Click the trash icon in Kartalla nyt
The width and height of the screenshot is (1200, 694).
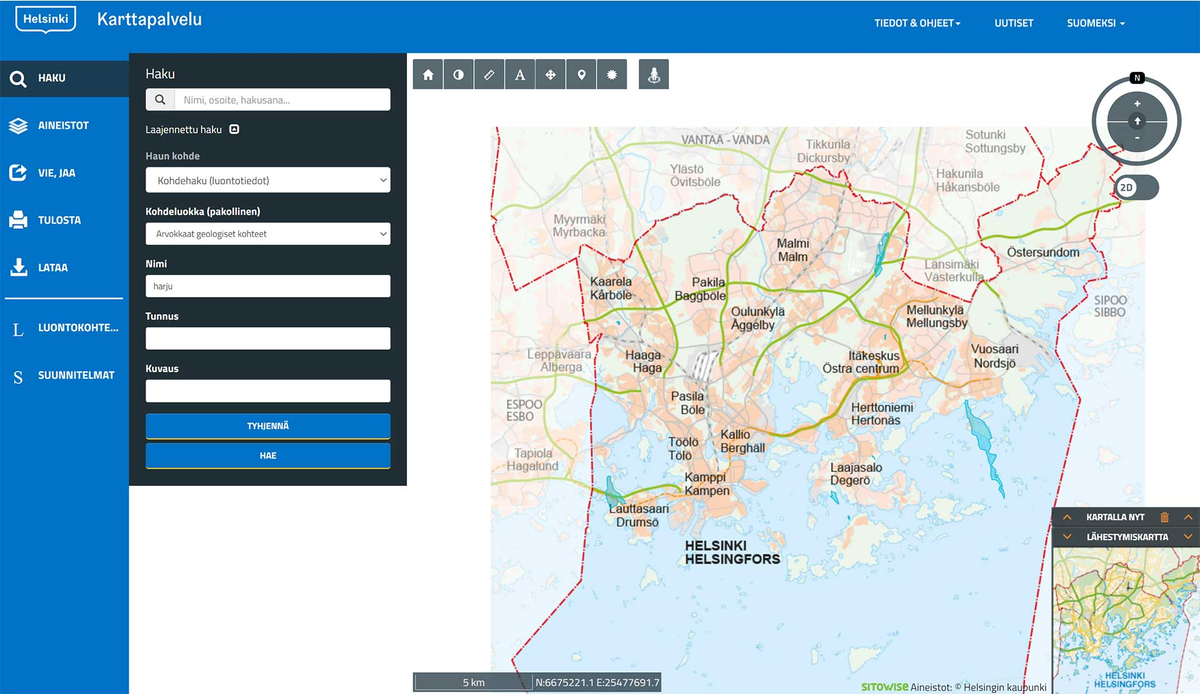click(1164, 517)
